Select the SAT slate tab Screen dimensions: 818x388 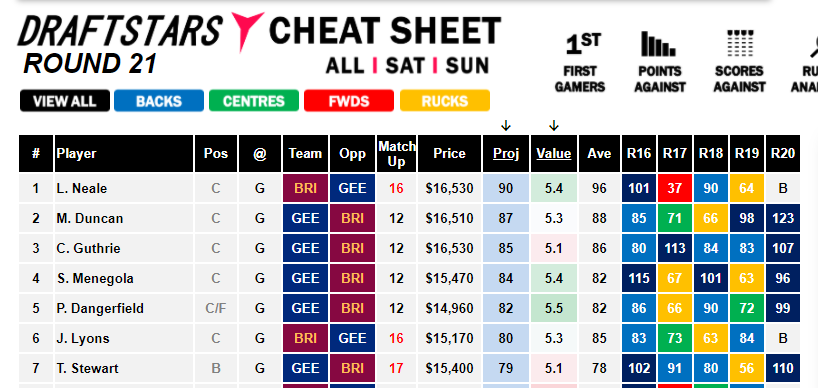(403, 66)
